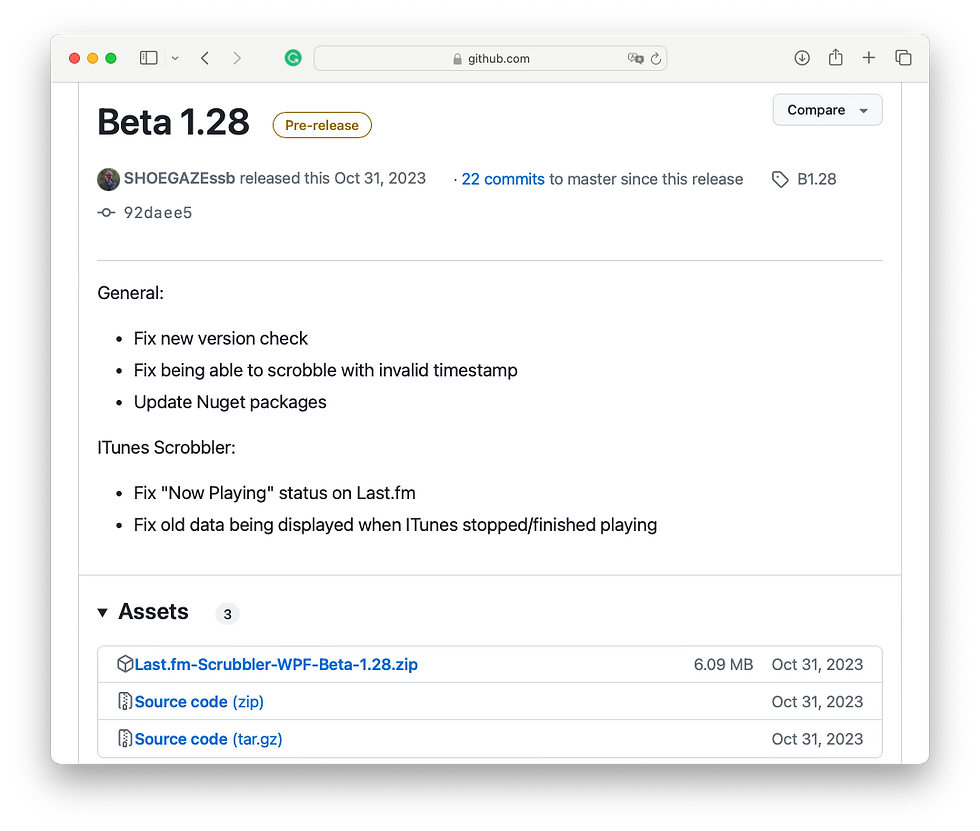Click the package icon beside the WPF zip
This screenshot has height=831, width=980.
click(125, 664)
